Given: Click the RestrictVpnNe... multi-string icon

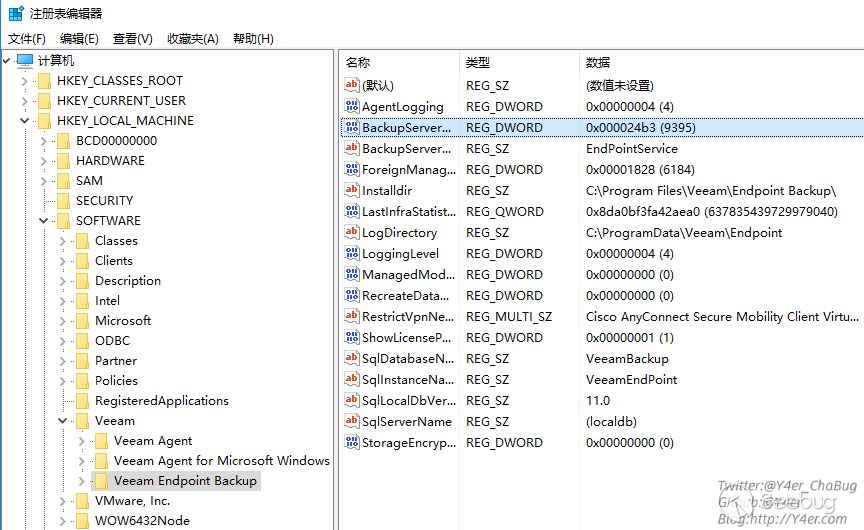Looking at the screenshot, I should pos(352,316).
